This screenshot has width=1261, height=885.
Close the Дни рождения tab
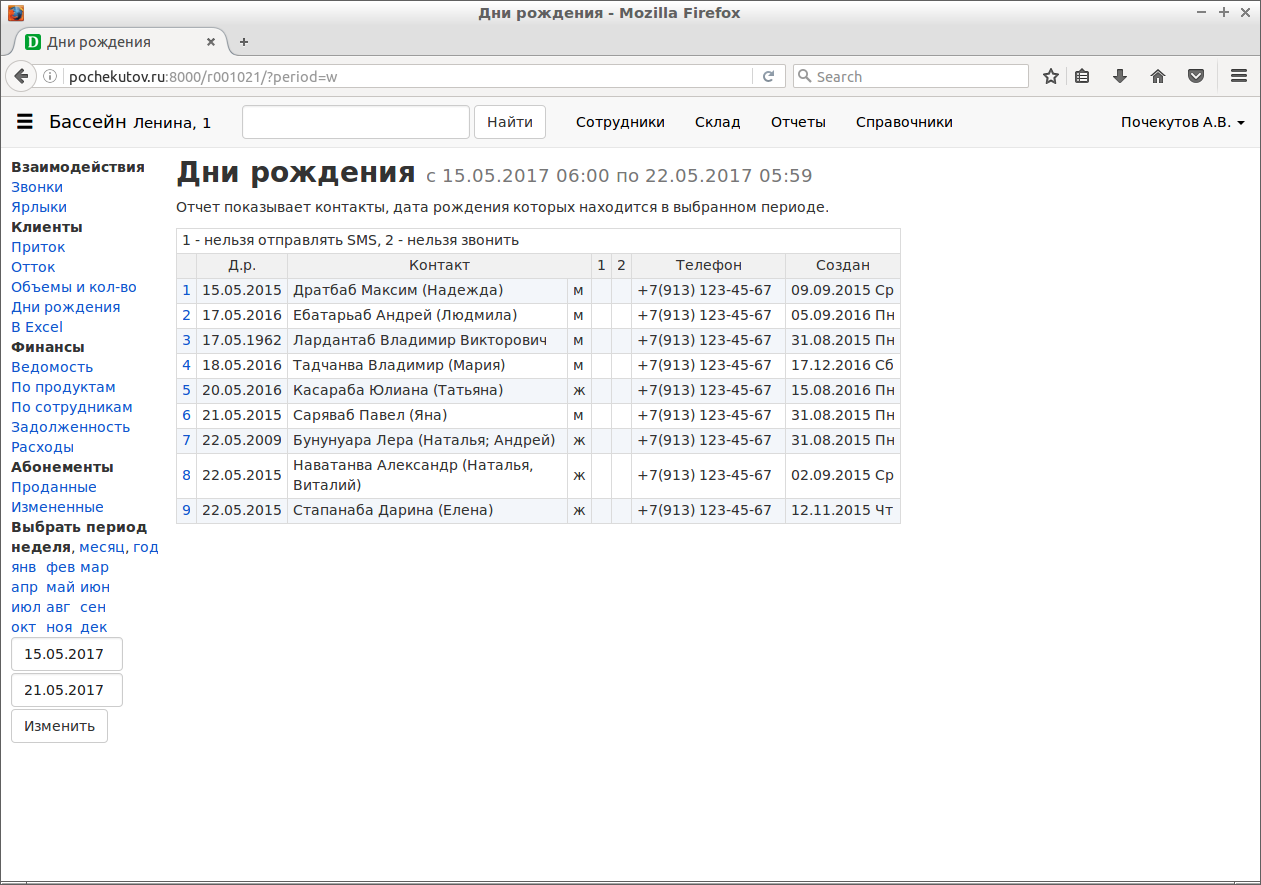pos(211,42)
